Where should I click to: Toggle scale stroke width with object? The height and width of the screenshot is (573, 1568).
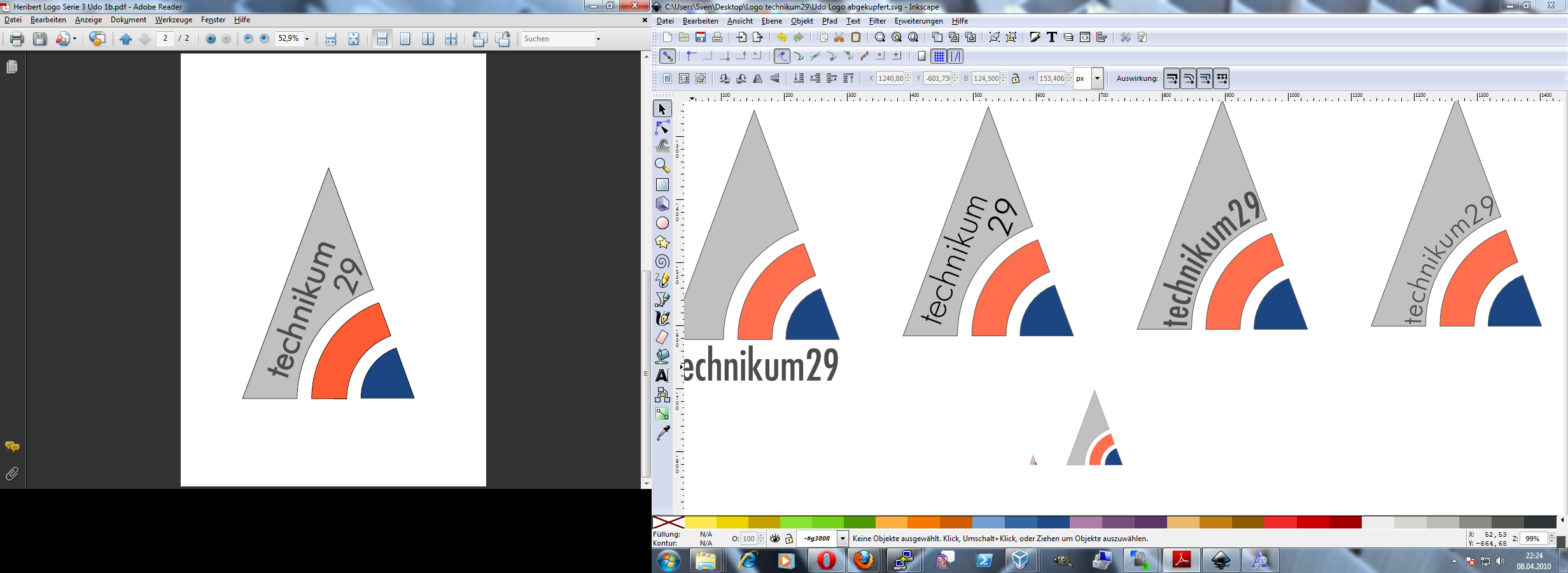click(1172, 79)
